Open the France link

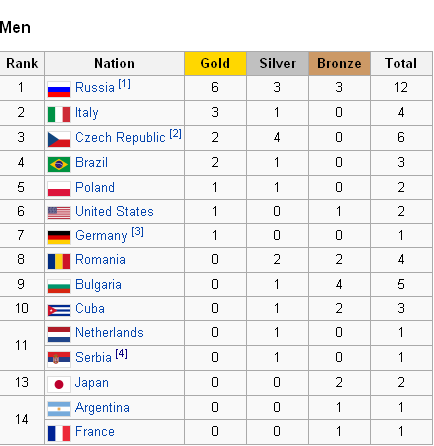(95, 431)
